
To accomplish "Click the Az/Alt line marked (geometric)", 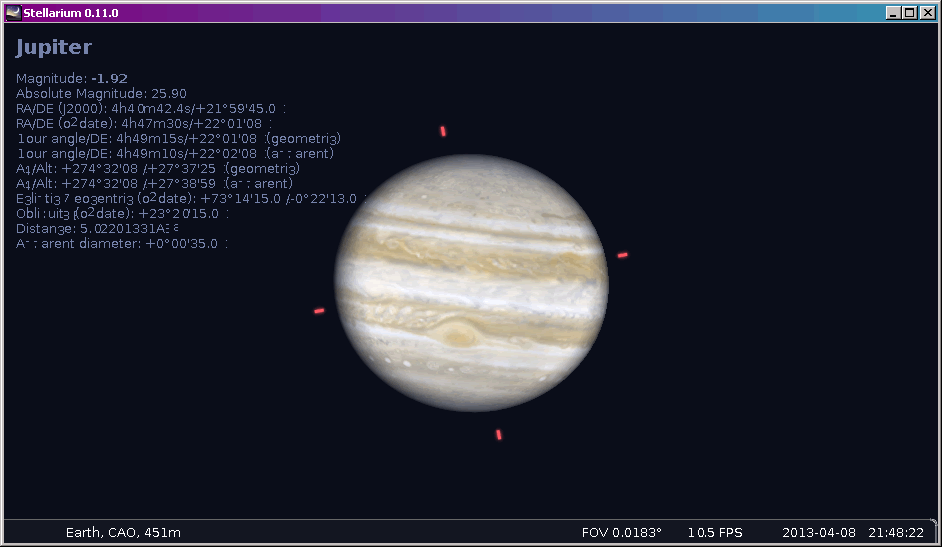I will 157,169.
